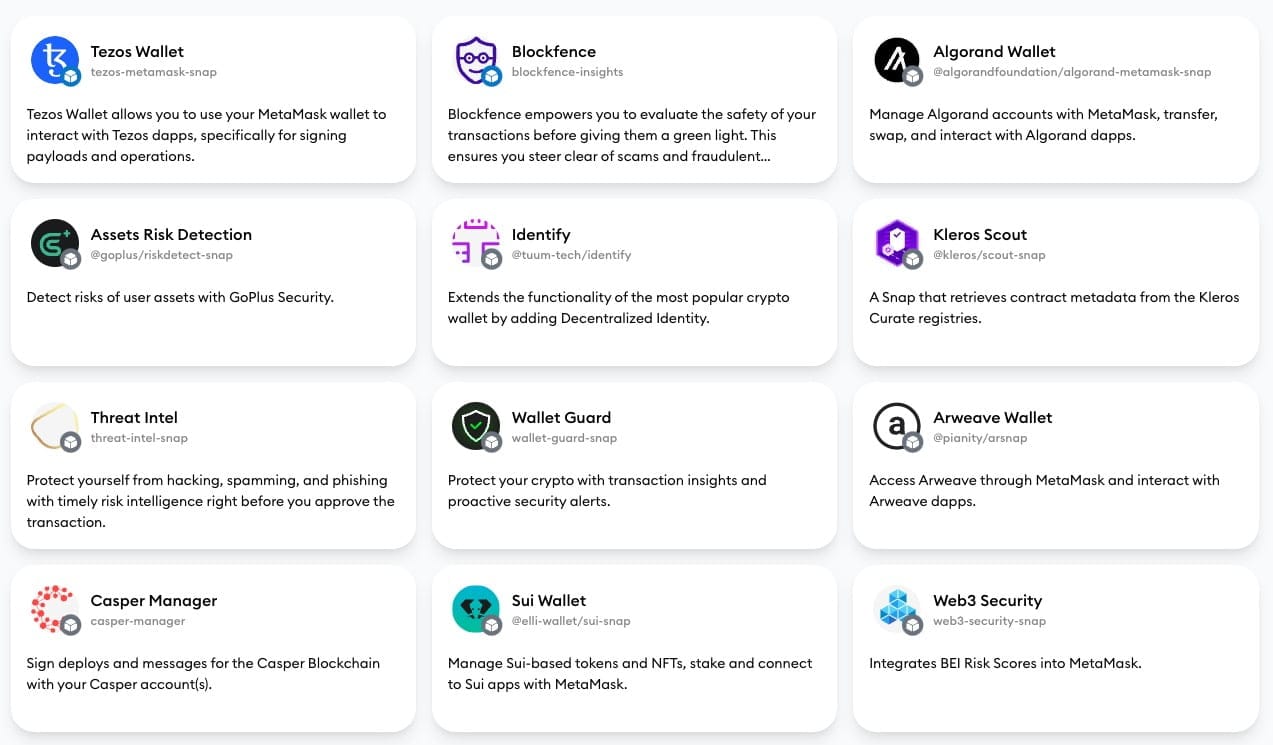Open the Blockfence title link

(x=553, y=52)
